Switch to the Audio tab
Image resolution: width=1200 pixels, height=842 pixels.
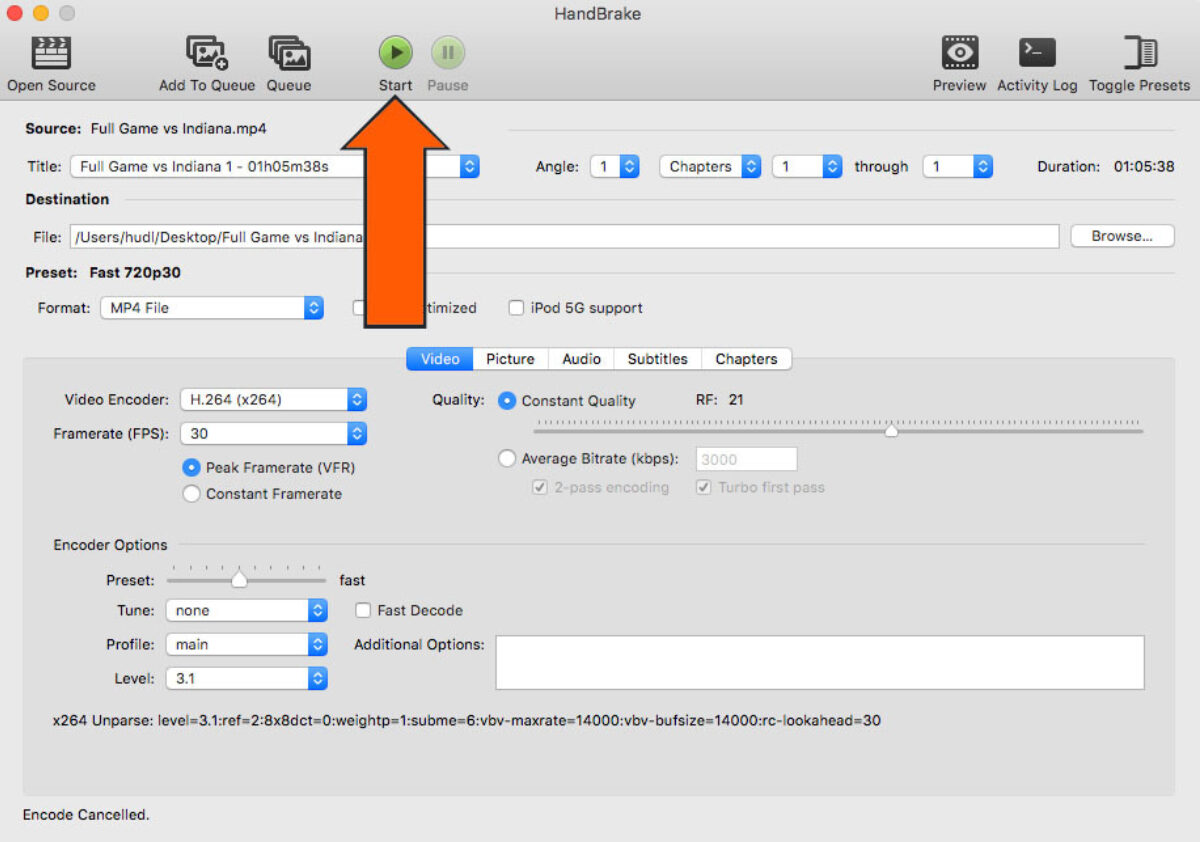(x=581, y=359)
